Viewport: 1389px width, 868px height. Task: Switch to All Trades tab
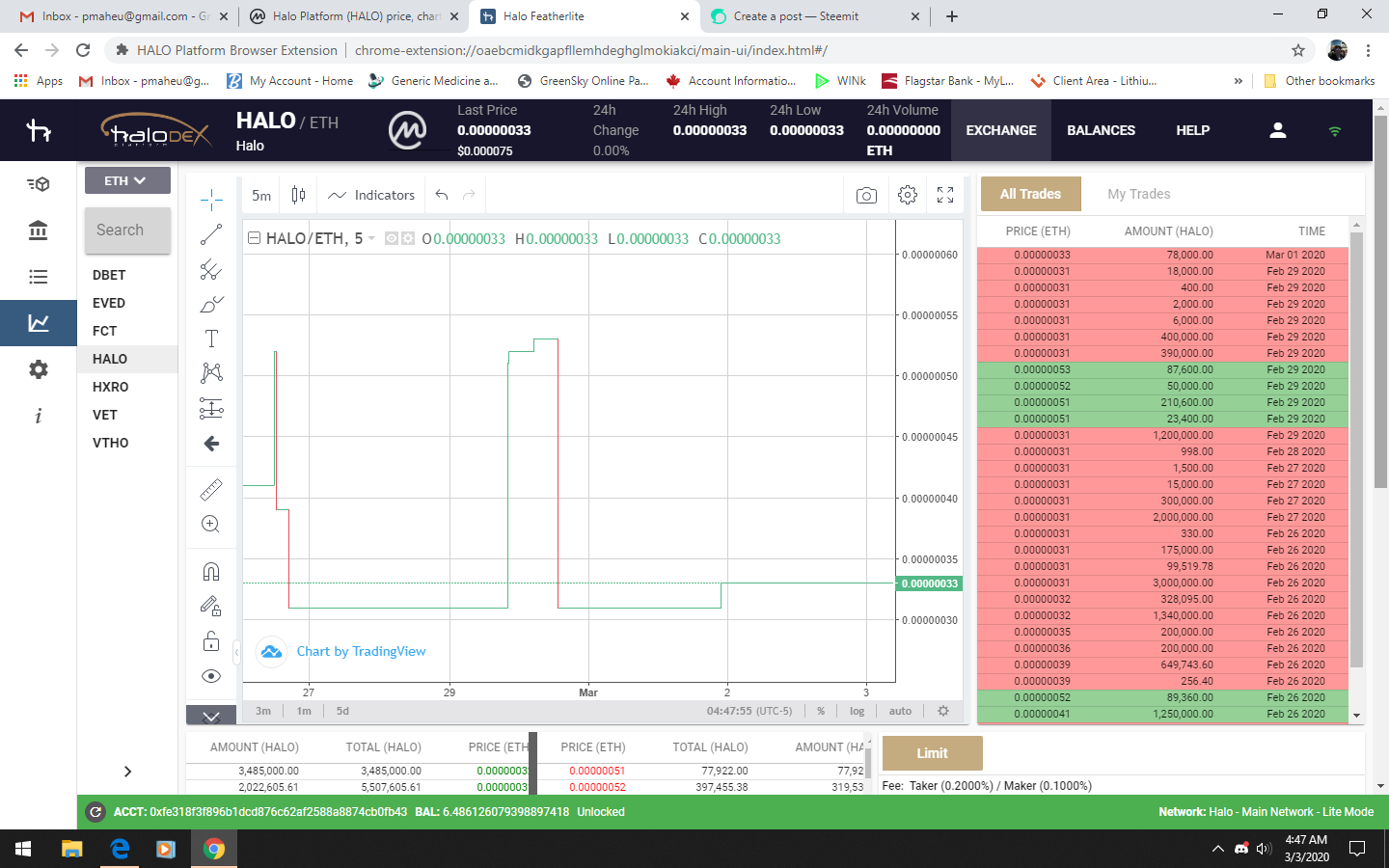pos(1030,194)
